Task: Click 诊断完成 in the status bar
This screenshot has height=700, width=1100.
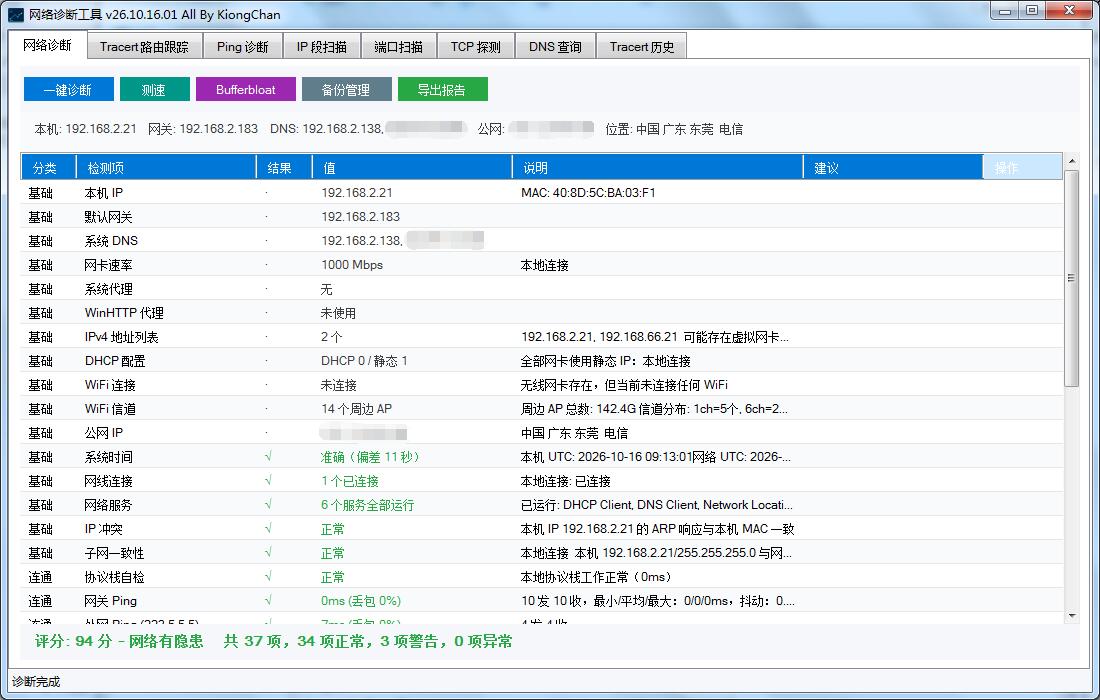Action: [36, 682]
